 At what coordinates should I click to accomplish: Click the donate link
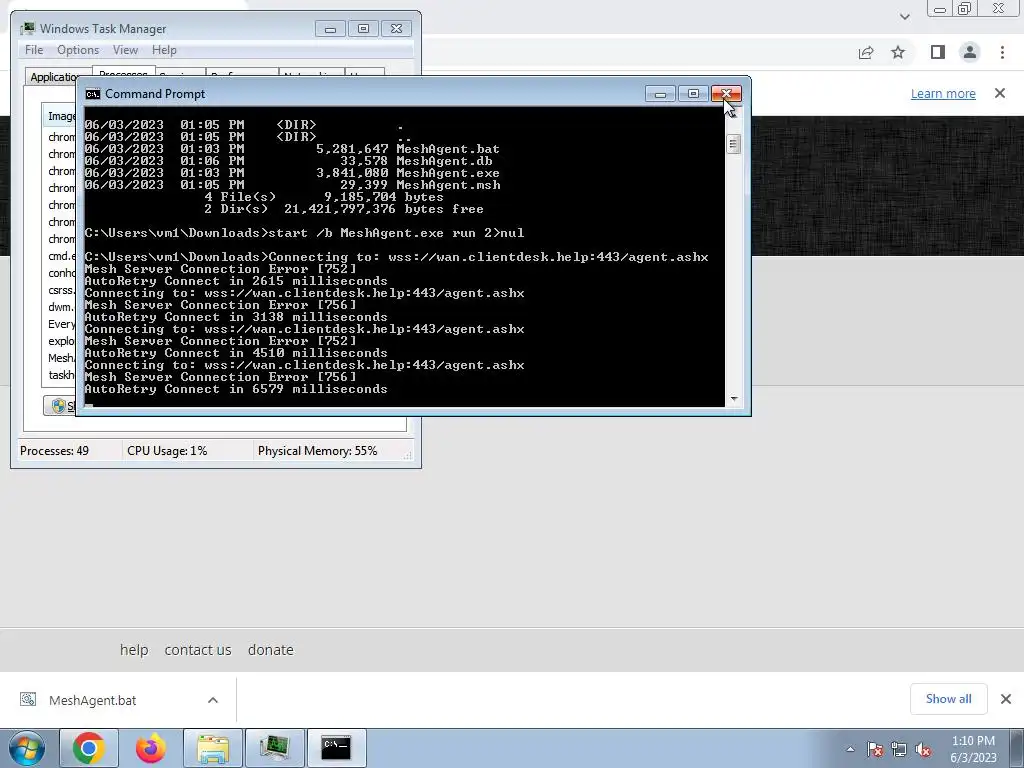pyautogui.click(x=270, y=650)
